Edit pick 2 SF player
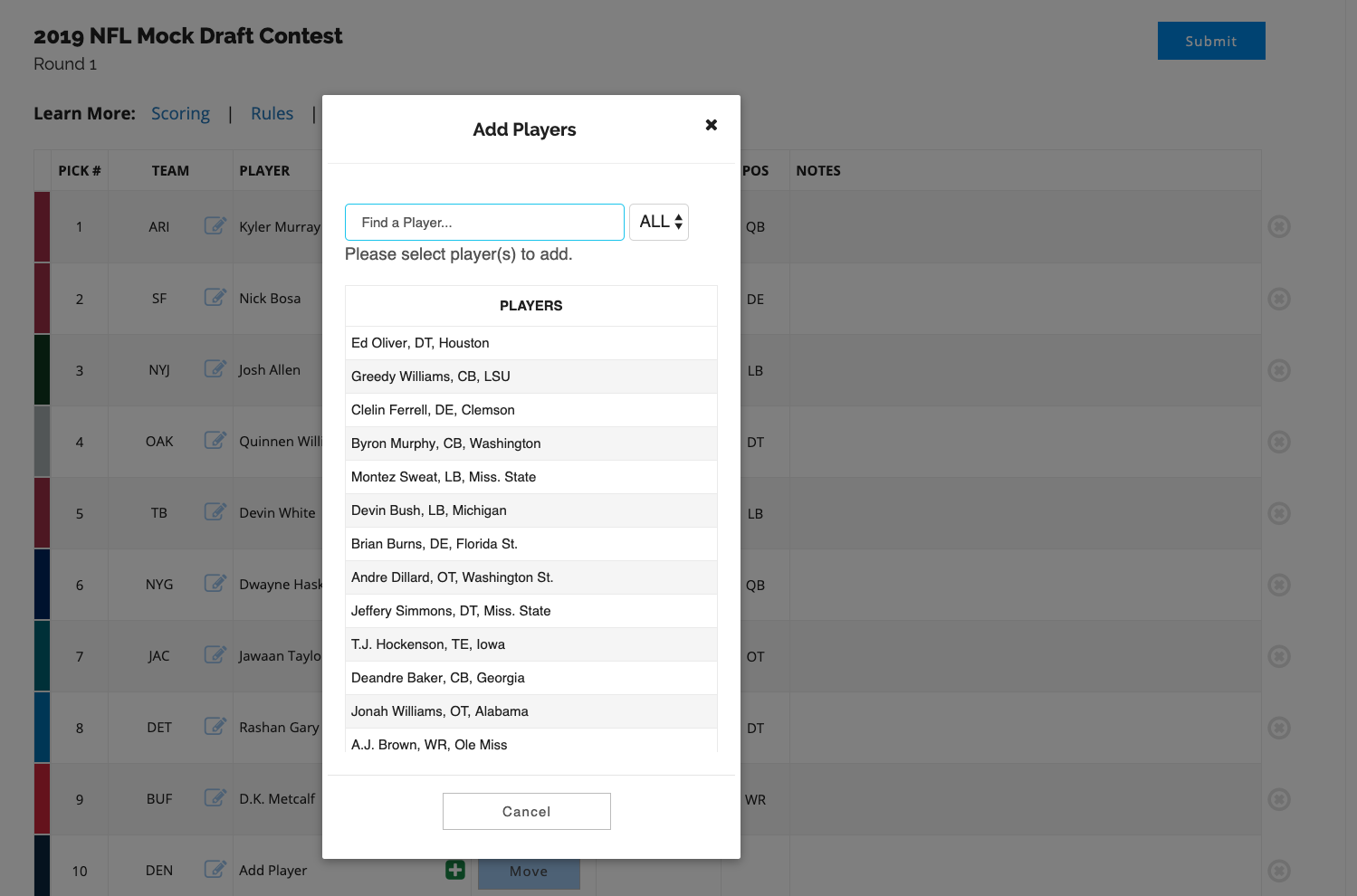This screenshot has height=896, width=1357. (215, 297)
